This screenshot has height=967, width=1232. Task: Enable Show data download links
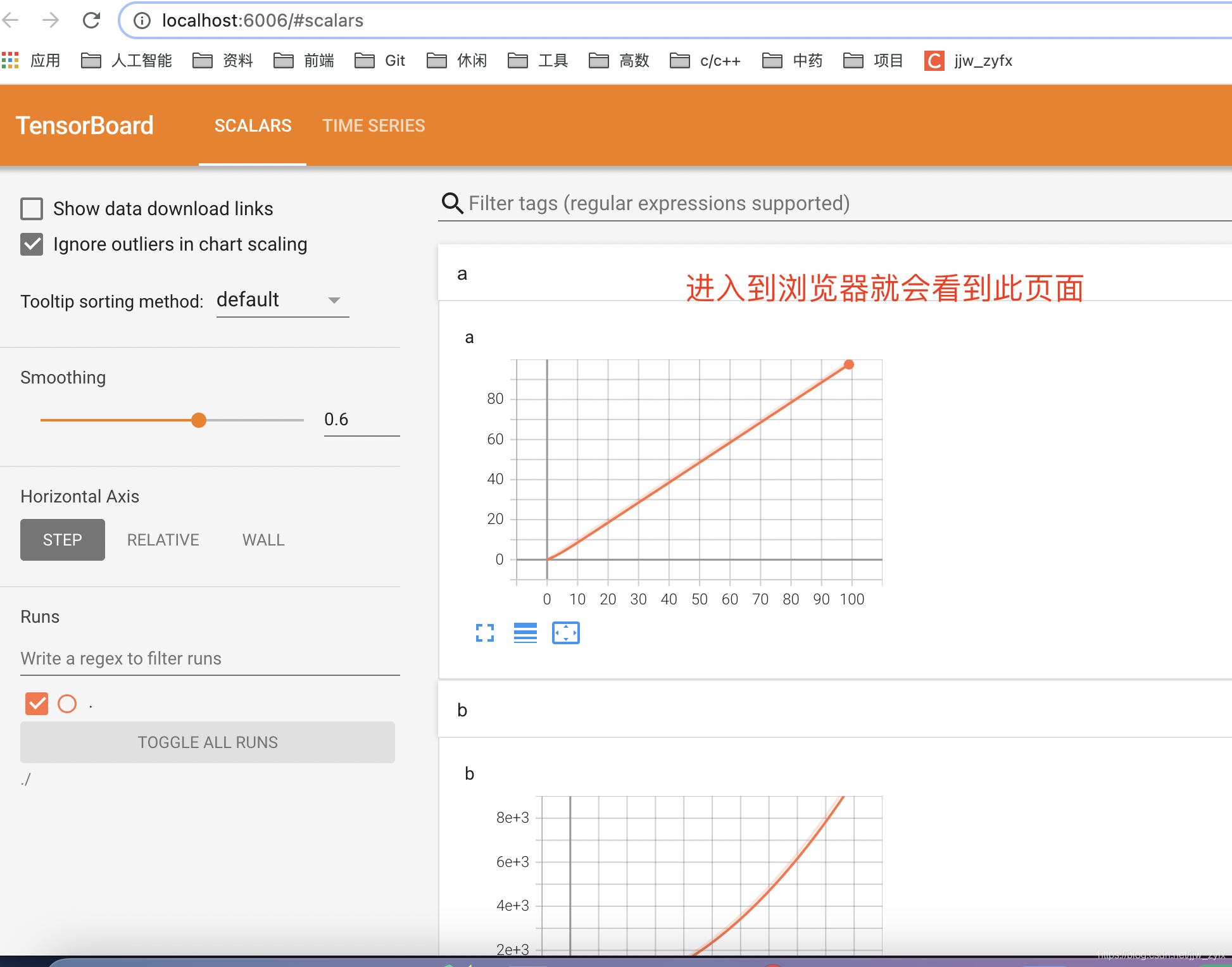(x=32, y=208)
